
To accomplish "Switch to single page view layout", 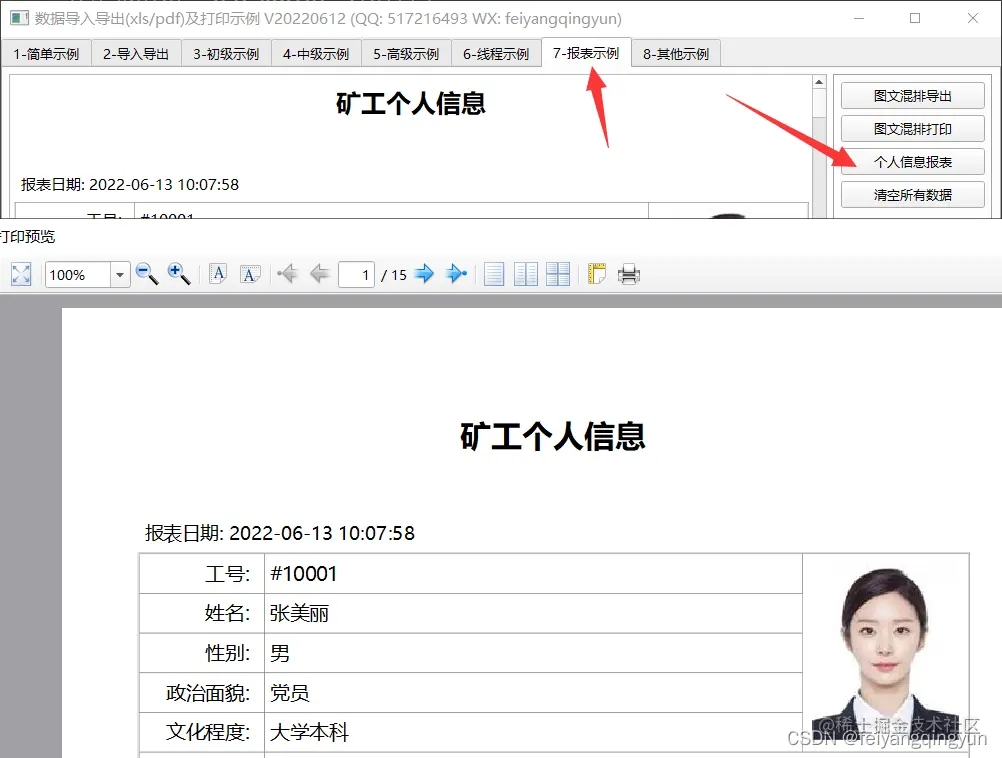I will point(494,273).
